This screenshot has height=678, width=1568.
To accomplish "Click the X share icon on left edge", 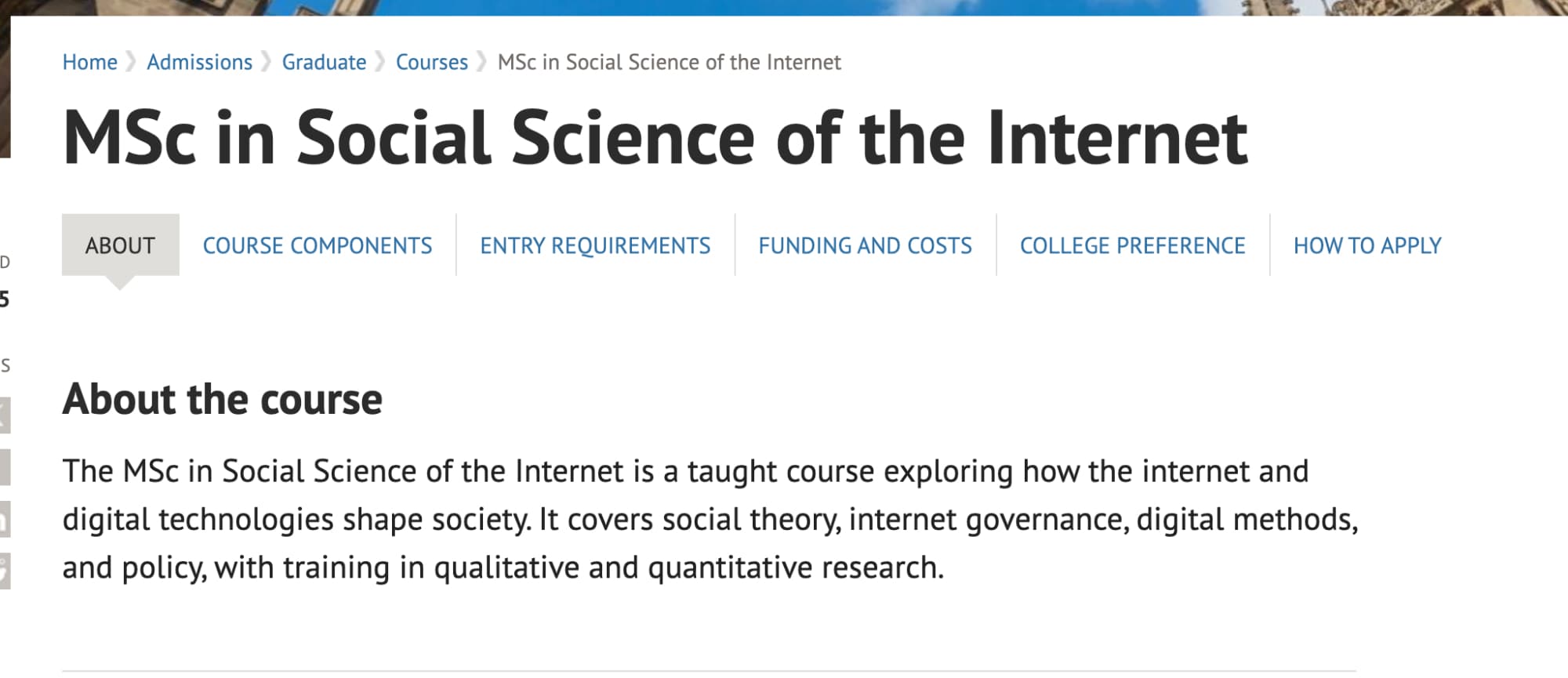I will pos(4,415).
